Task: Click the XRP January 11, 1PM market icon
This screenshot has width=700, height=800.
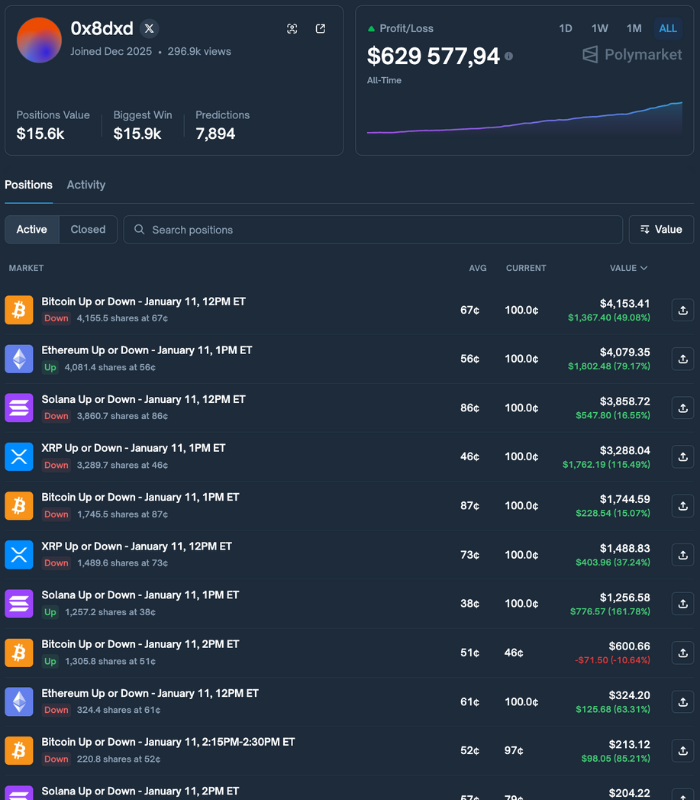Action: (19, 457)
